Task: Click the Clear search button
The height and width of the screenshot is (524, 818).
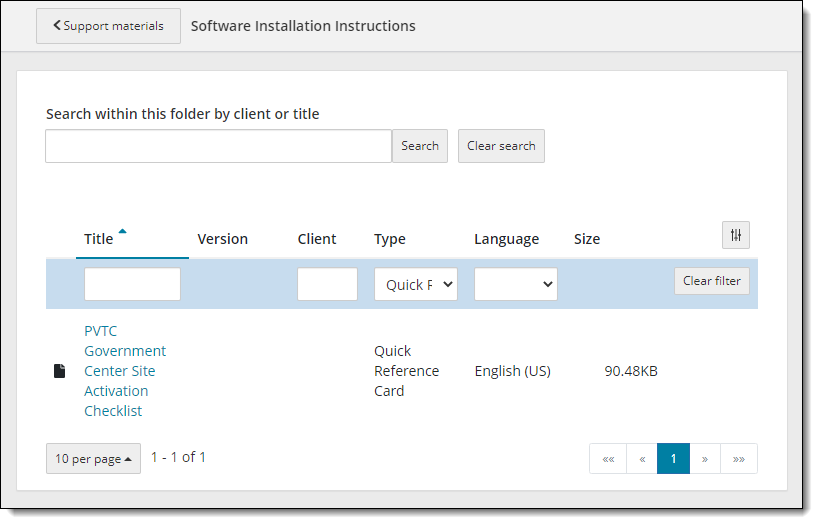Action: click(501, 146)
